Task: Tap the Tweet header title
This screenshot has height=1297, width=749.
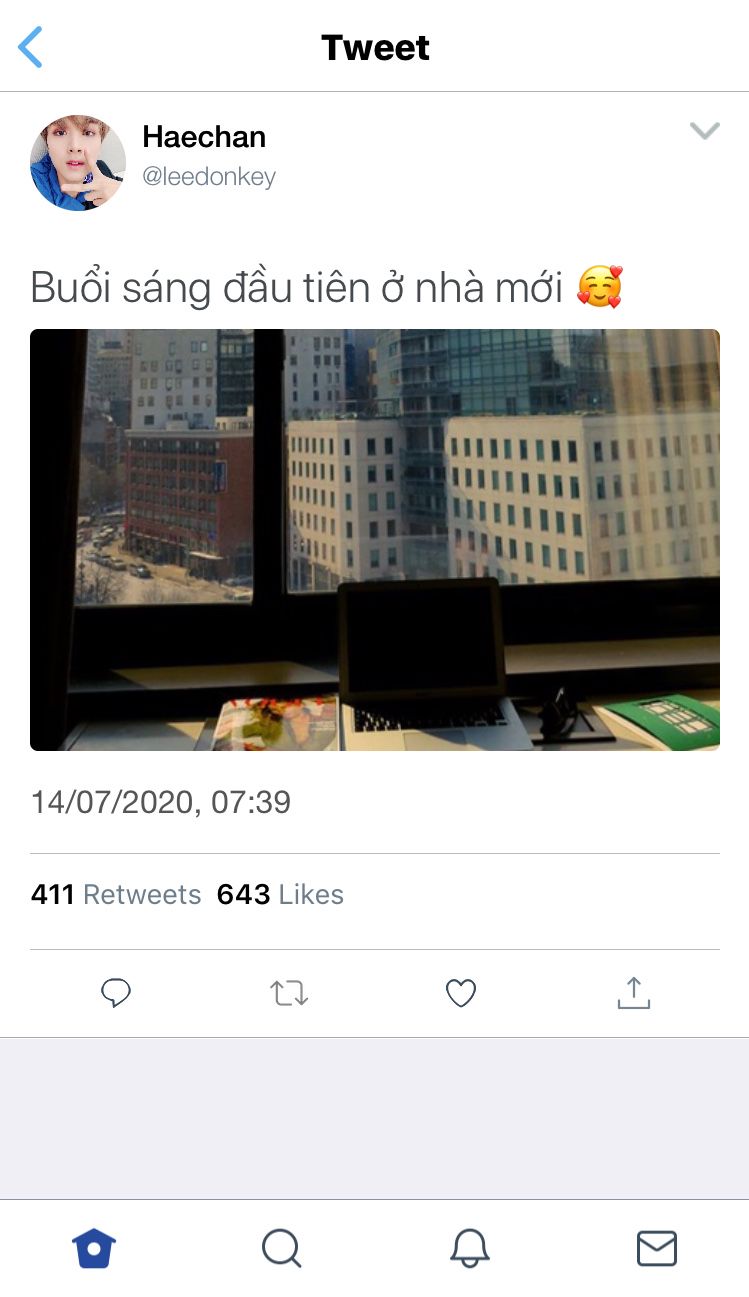Action: coord(375,47)
